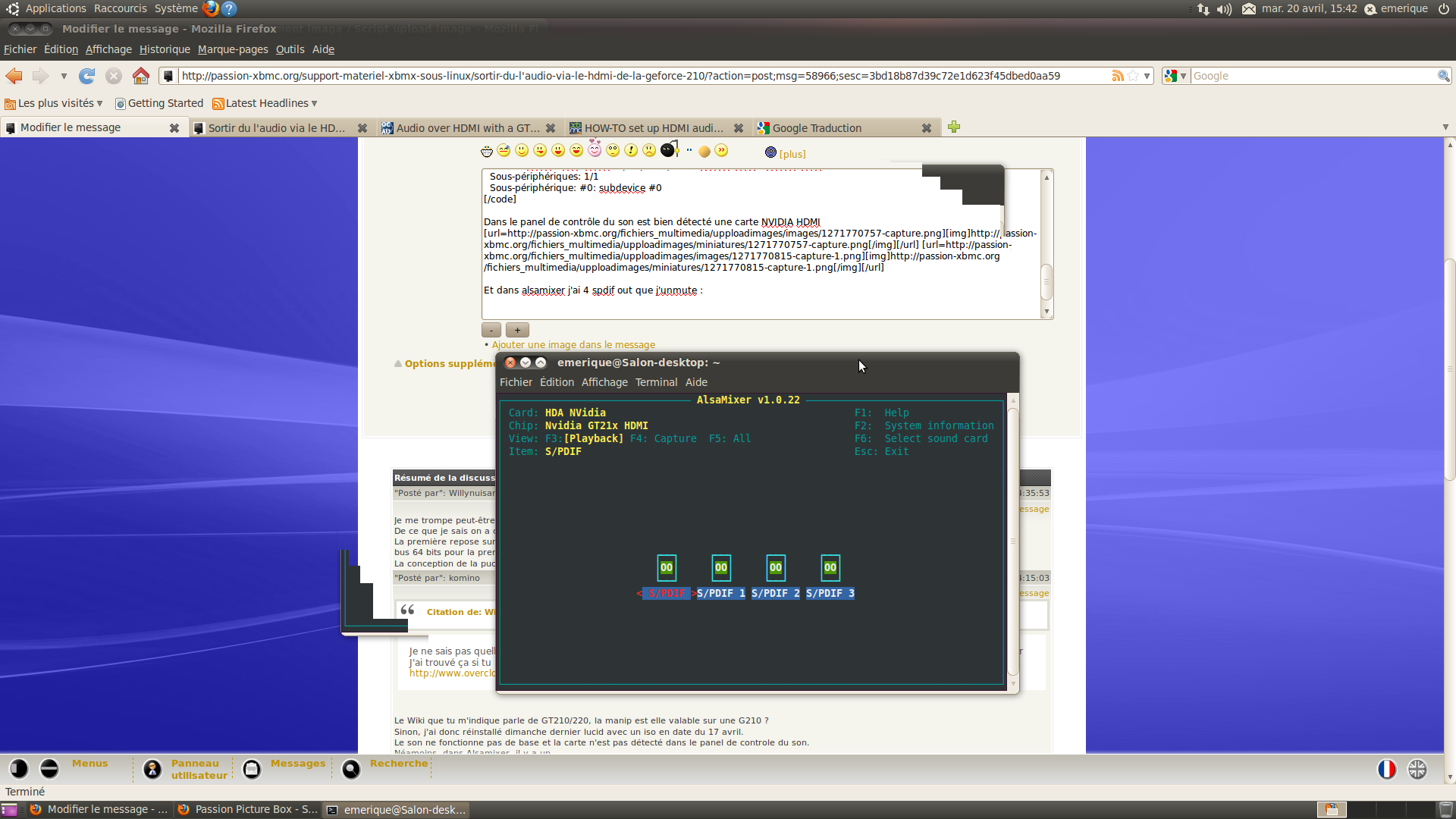Close the Google Traduction tab
Screen dimensions: 1456x819
[927, 128]
